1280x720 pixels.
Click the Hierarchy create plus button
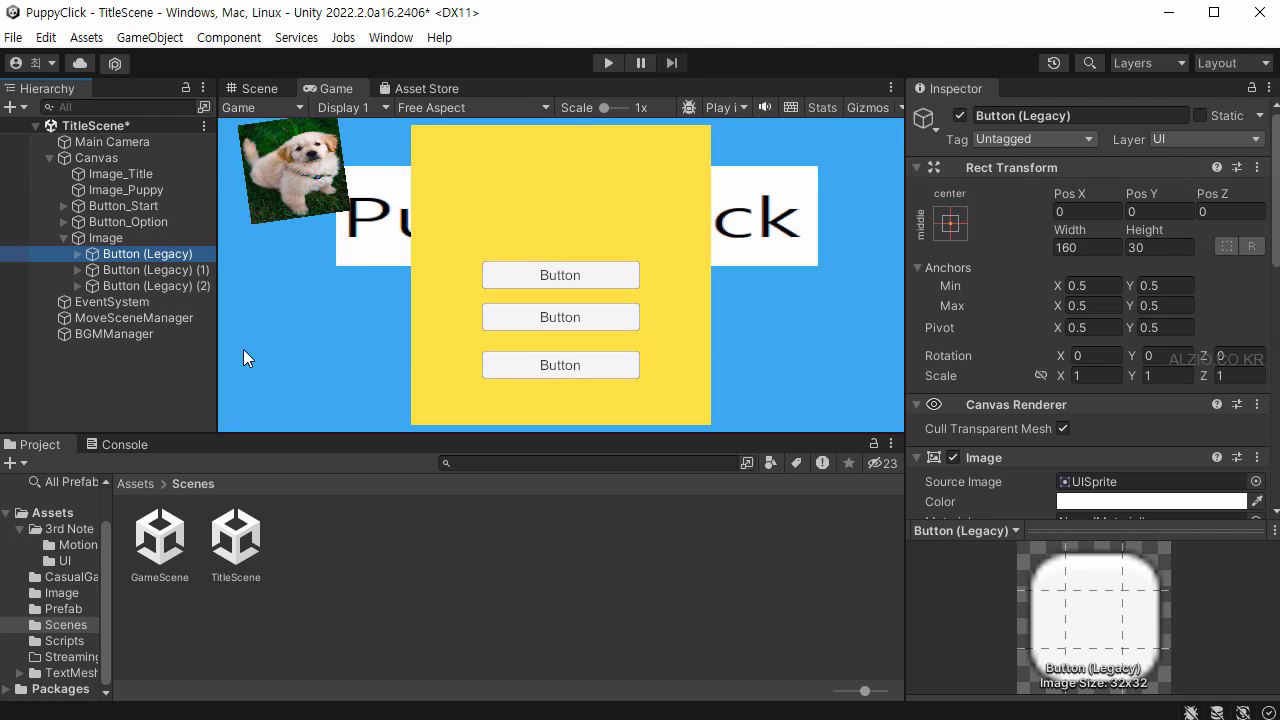pos(14,107)
